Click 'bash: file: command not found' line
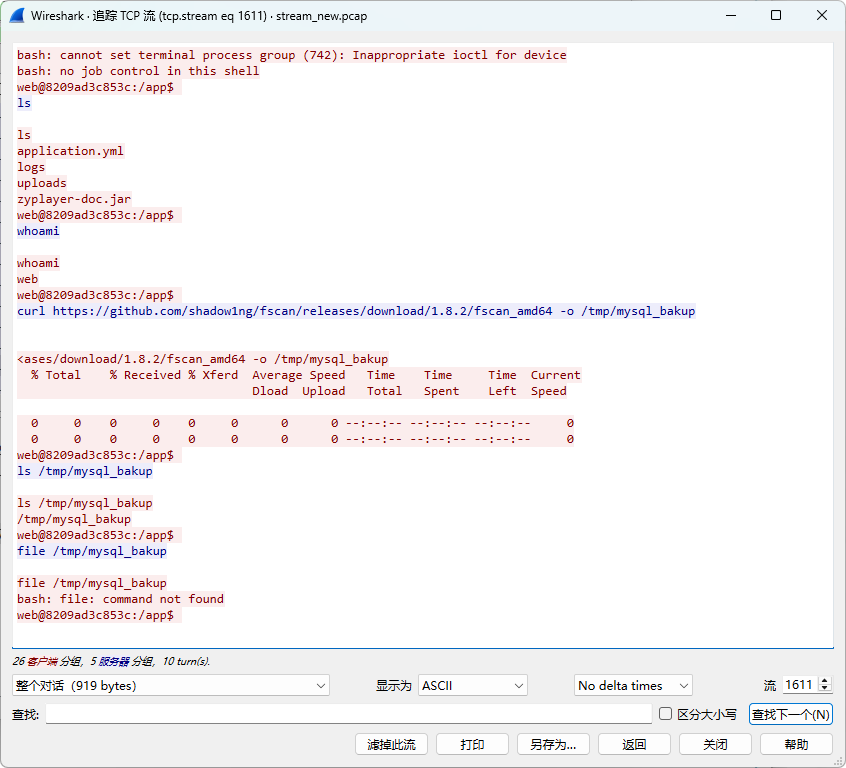 120,599
